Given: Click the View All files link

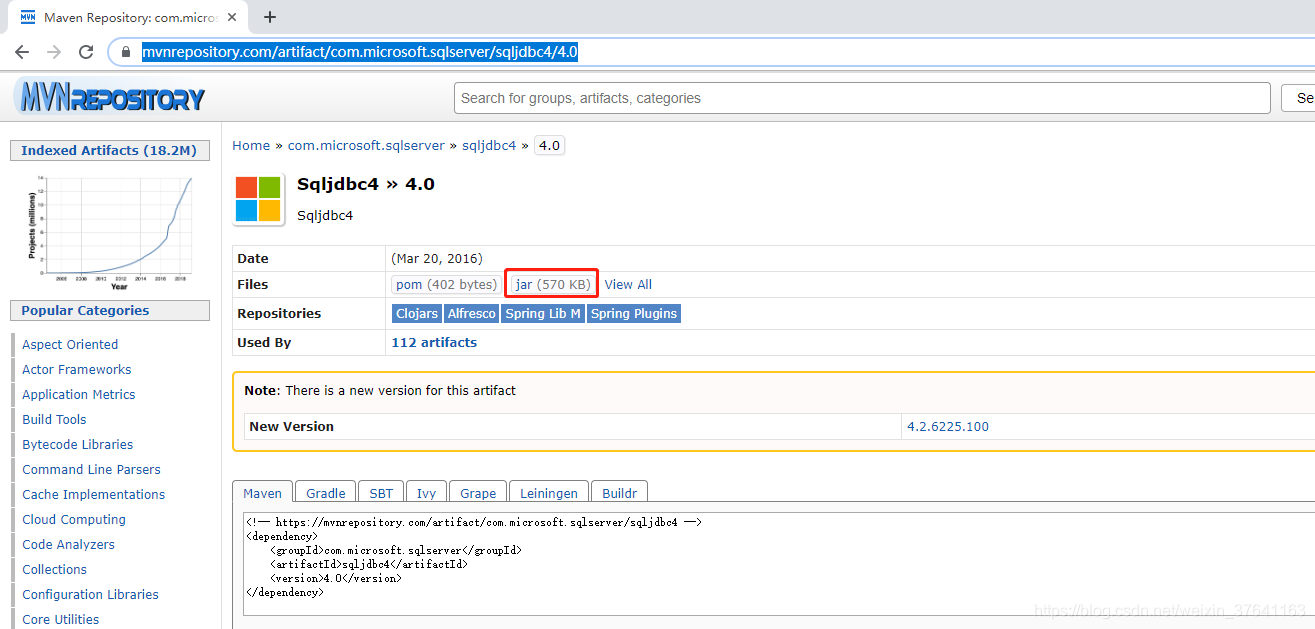Looking at the screenshot, I should click(627, 284).
